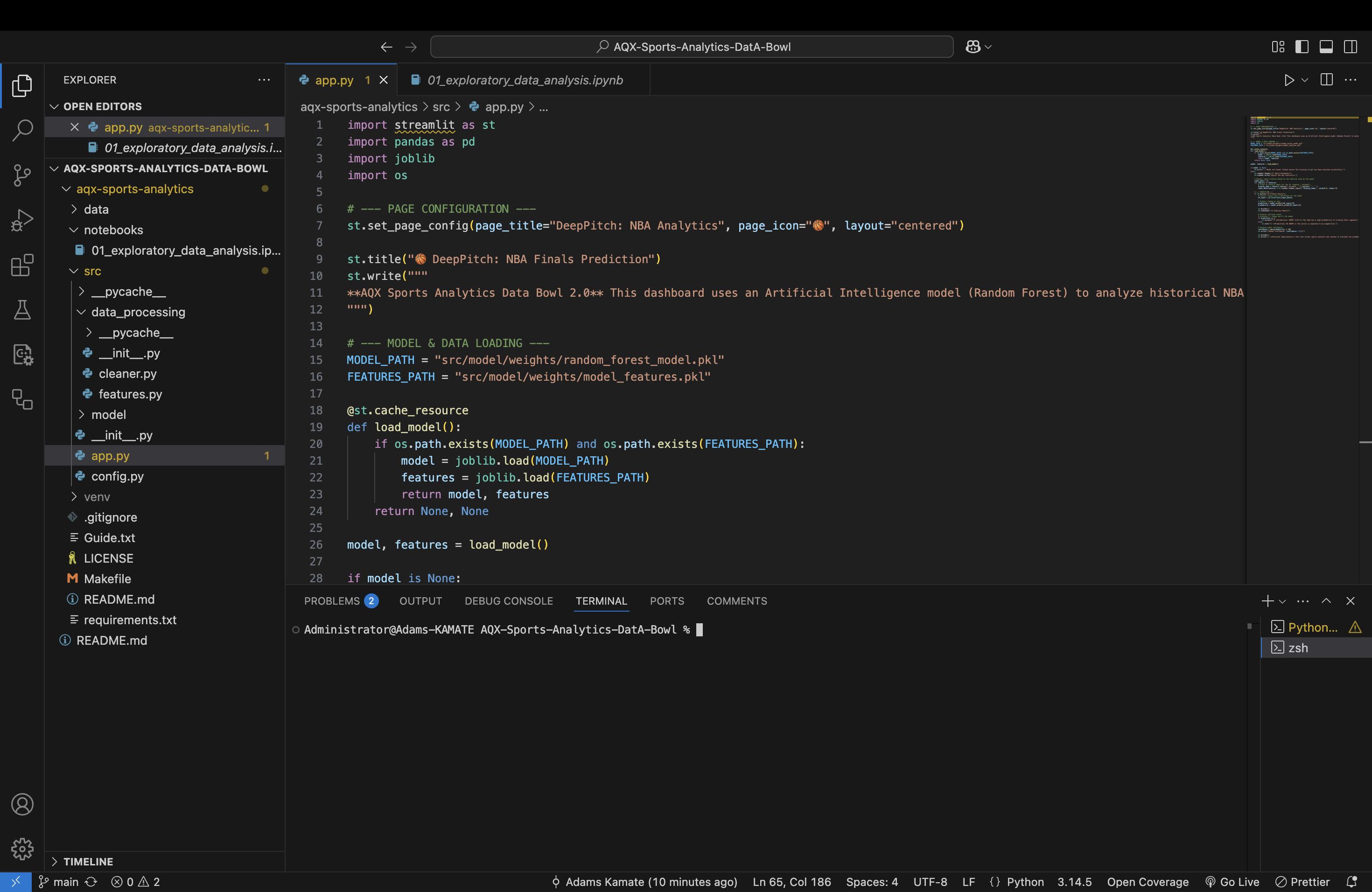The image size is (1372, 892).
Task: Open the Extensions view
Action: click(x=22, y=265)
